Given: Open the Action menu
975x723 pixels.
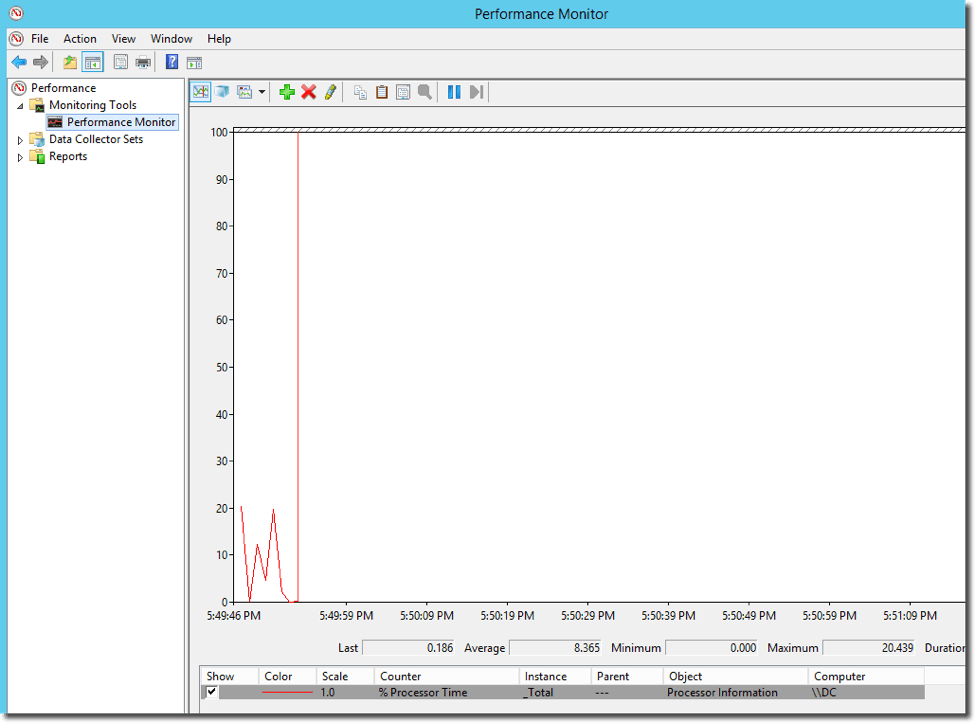Looking at the screenshot, I should coord(80,39).
